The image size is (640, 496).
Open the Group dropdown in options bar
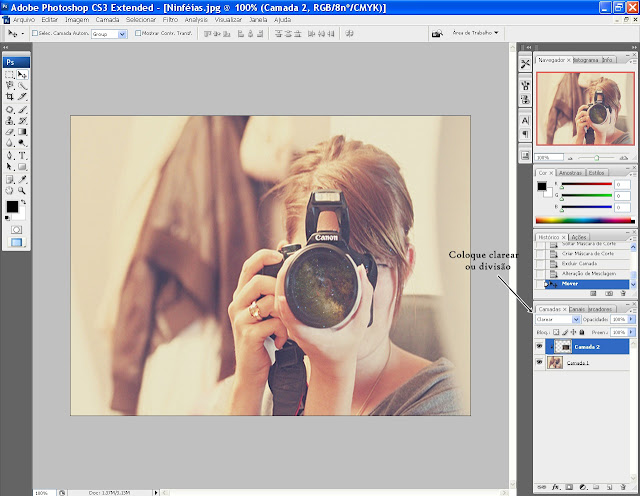(x=110, y=33)
